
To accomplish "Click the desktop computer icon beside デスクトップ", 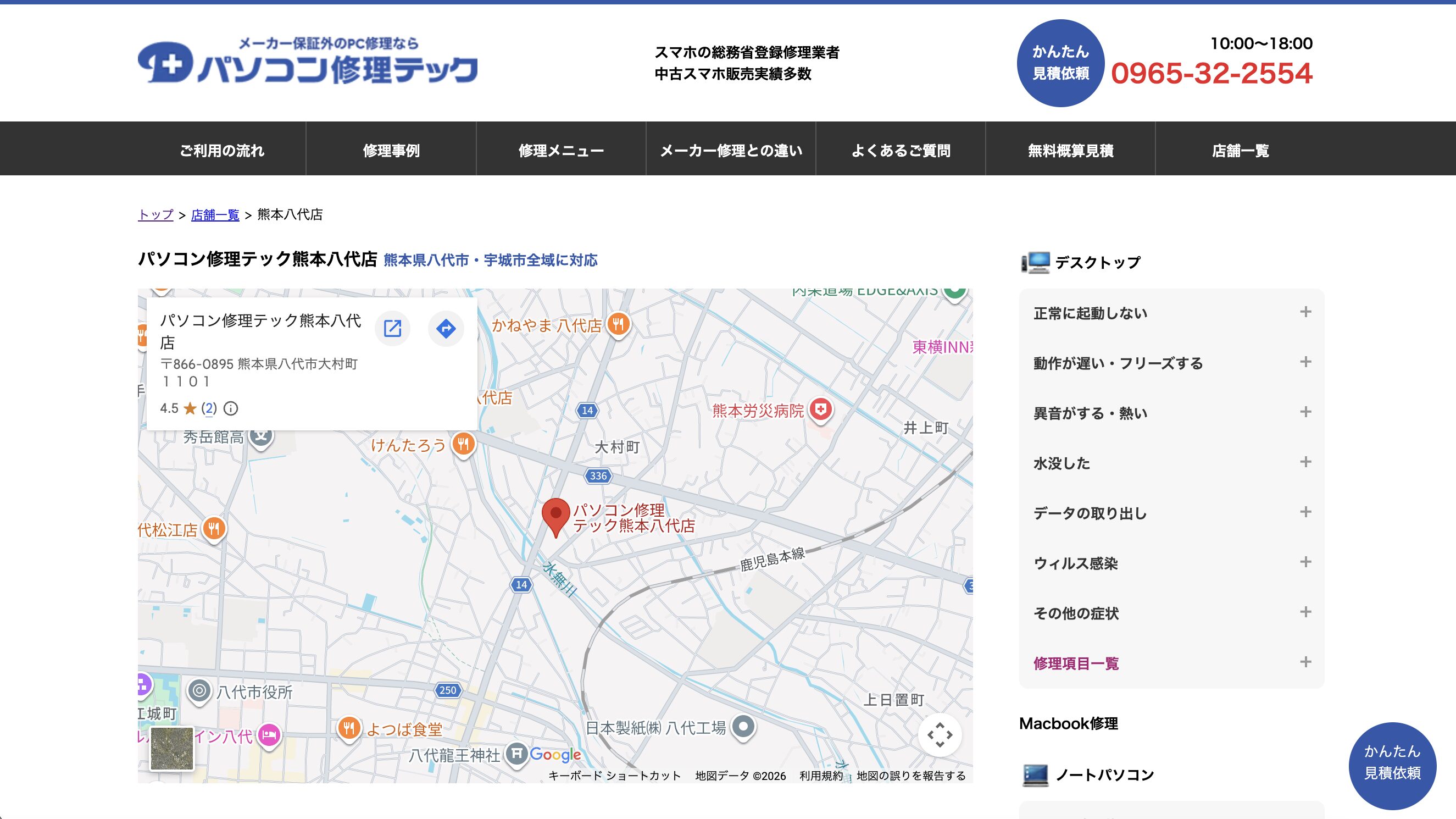I will click(1036, 262).
